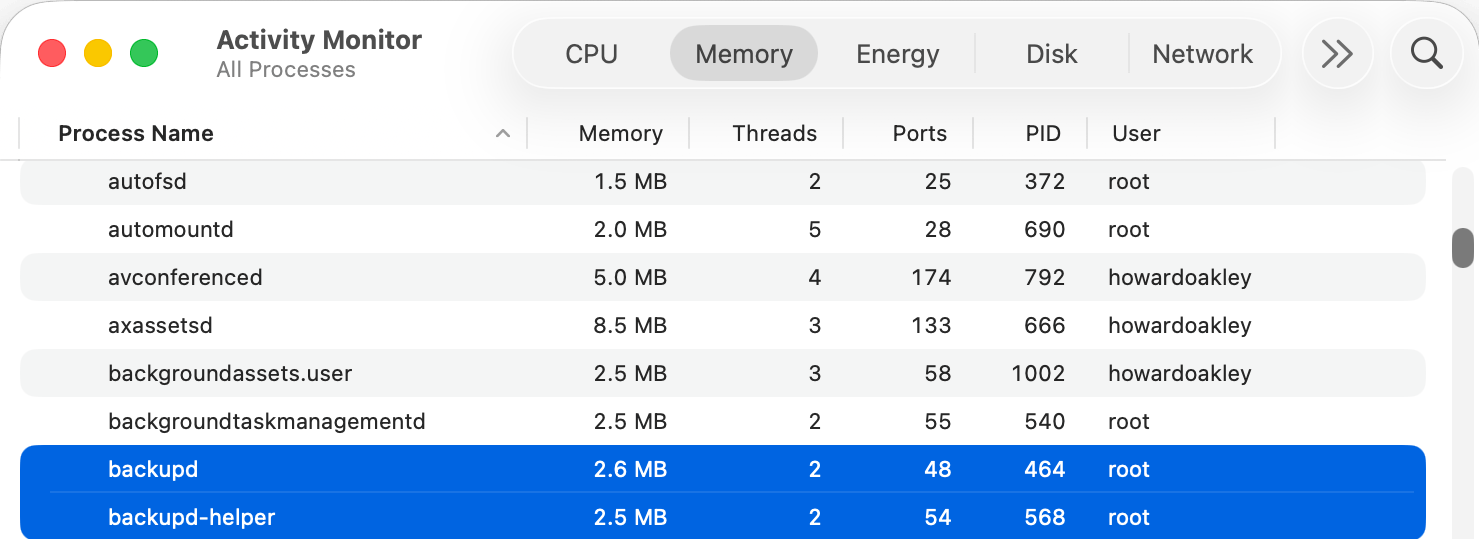Sort processes by PID column
The height and width of the screenshot is (539, 1479).
pyautogui.click(x=1042, y=134)
